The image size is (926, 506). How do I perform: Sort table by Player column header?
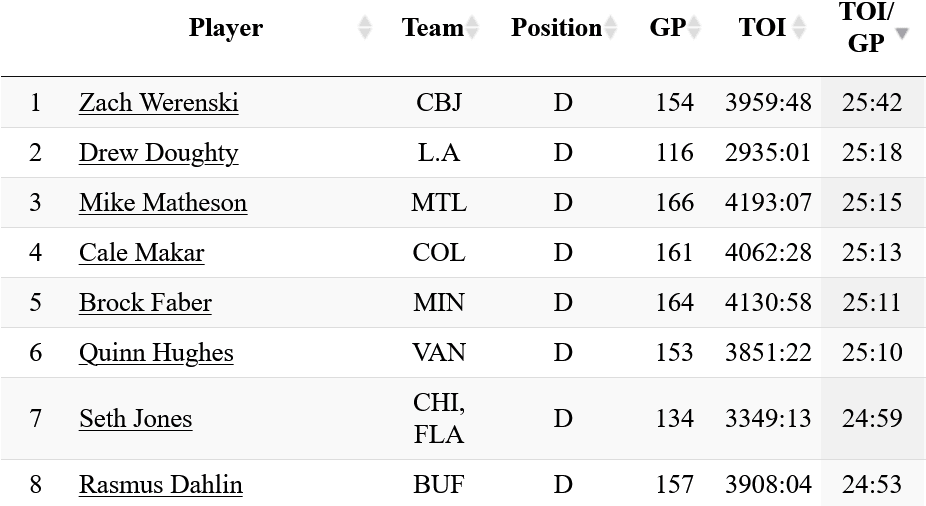point(226,28)
